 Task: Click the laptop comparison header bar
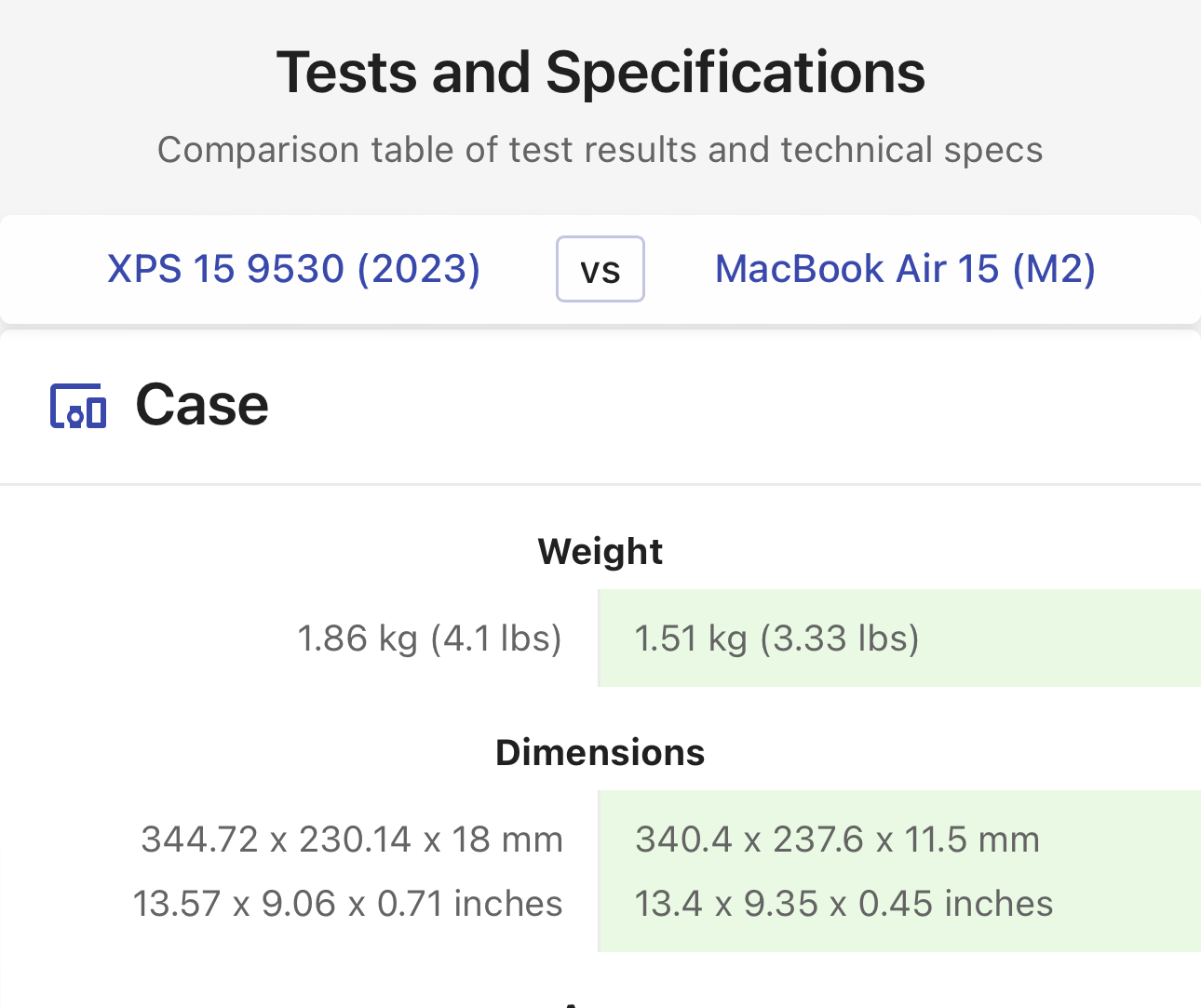click(x=600, y=270)
